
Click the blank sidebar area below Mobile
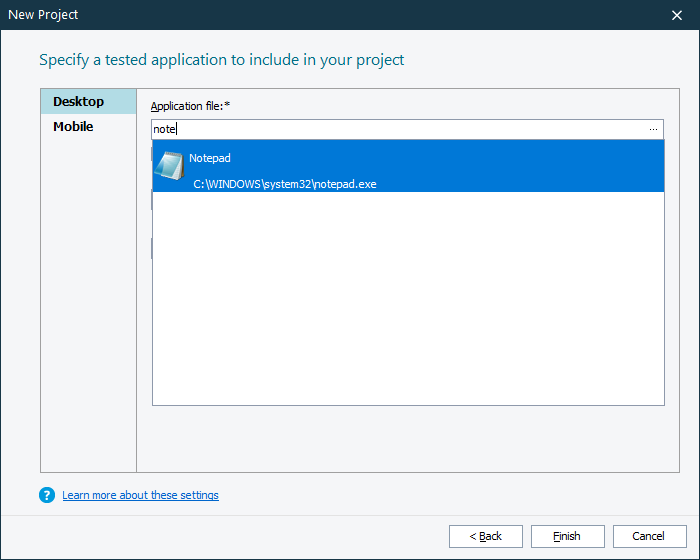coord(88,300)
